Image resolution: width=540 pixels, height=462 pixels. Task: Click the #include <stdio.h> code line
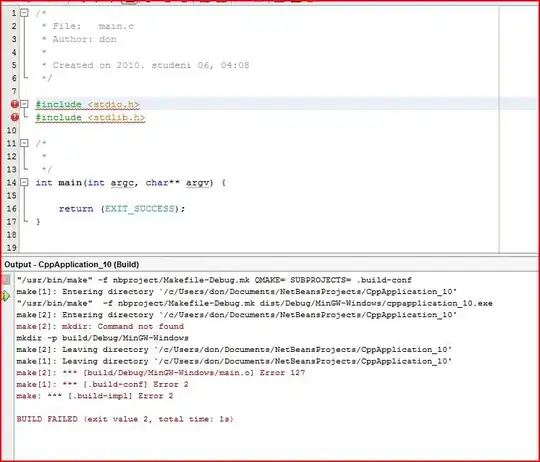[x=87, y=104]
